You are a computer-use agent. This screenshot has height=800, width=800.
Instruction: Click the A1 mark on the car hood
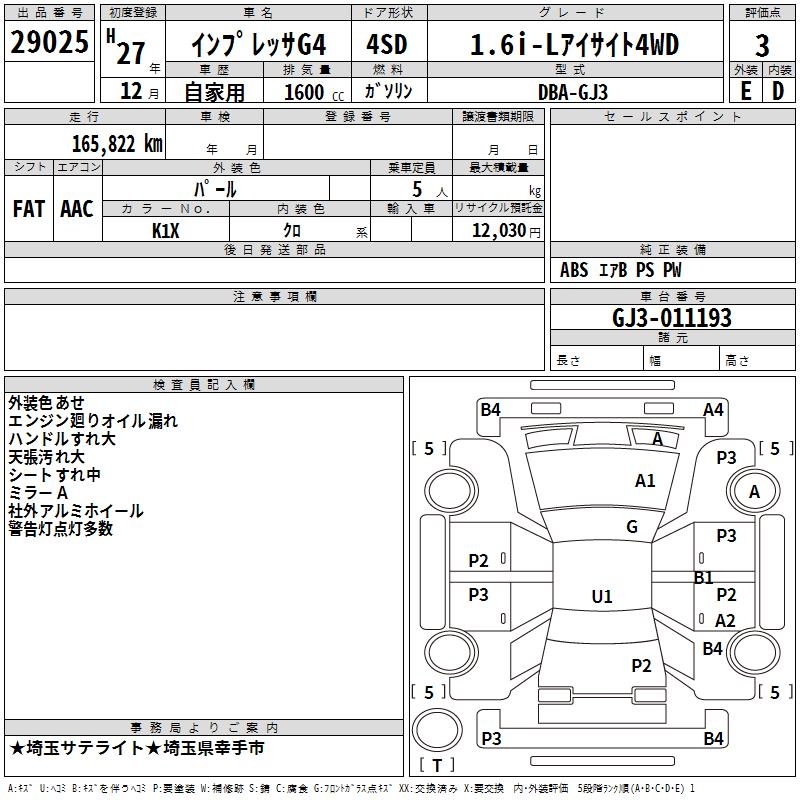(x=645, y=481)
